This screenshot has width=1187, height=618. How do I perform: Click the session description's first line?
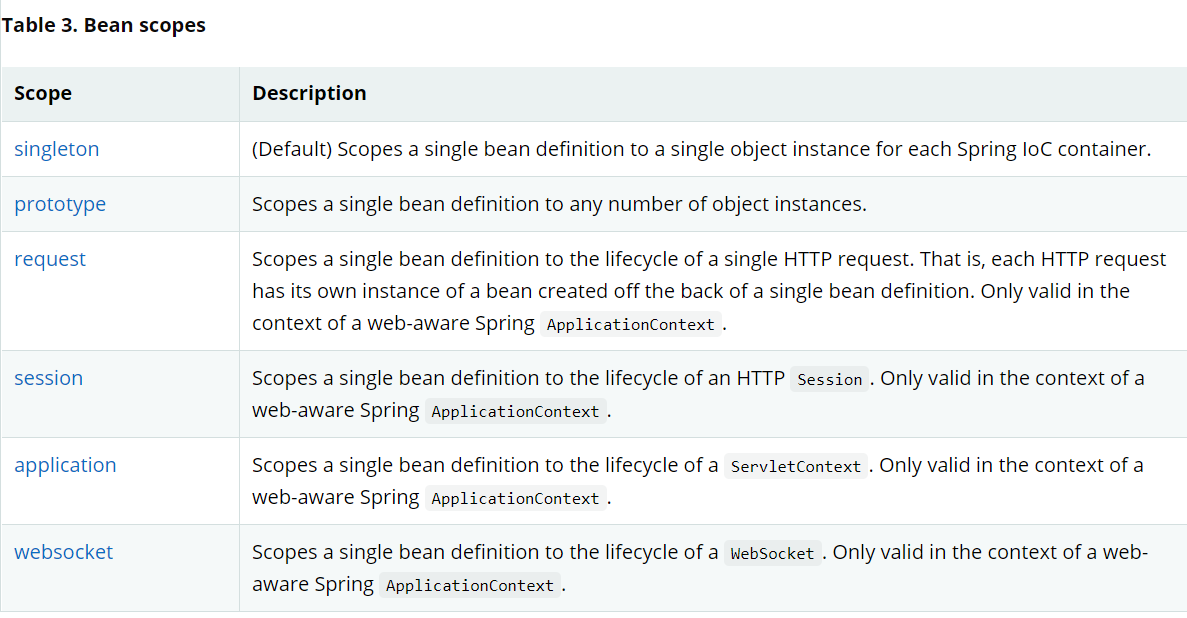[x=698, y=378]
